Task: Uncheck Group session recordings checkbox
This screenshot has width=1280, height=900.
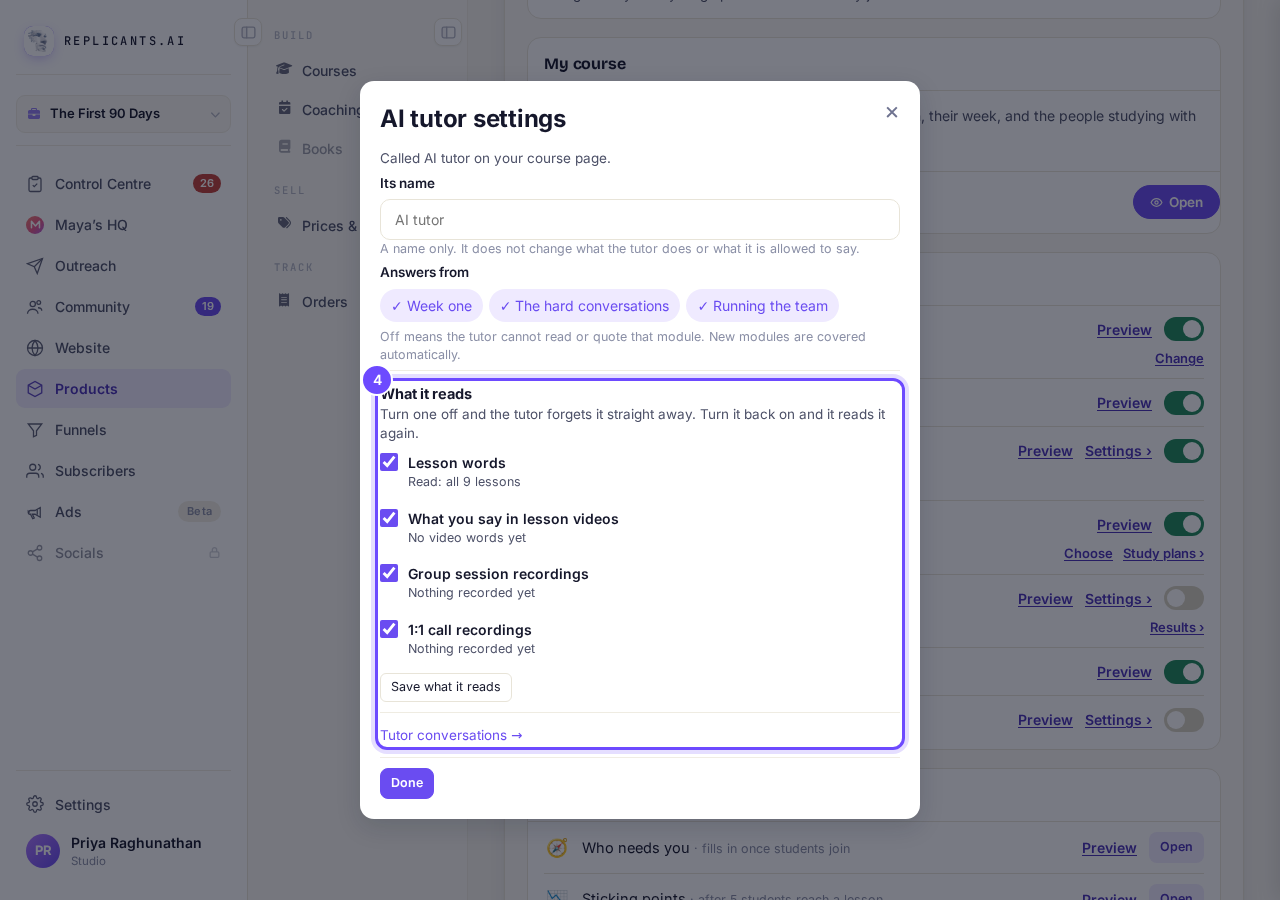Action: (389, 573)
